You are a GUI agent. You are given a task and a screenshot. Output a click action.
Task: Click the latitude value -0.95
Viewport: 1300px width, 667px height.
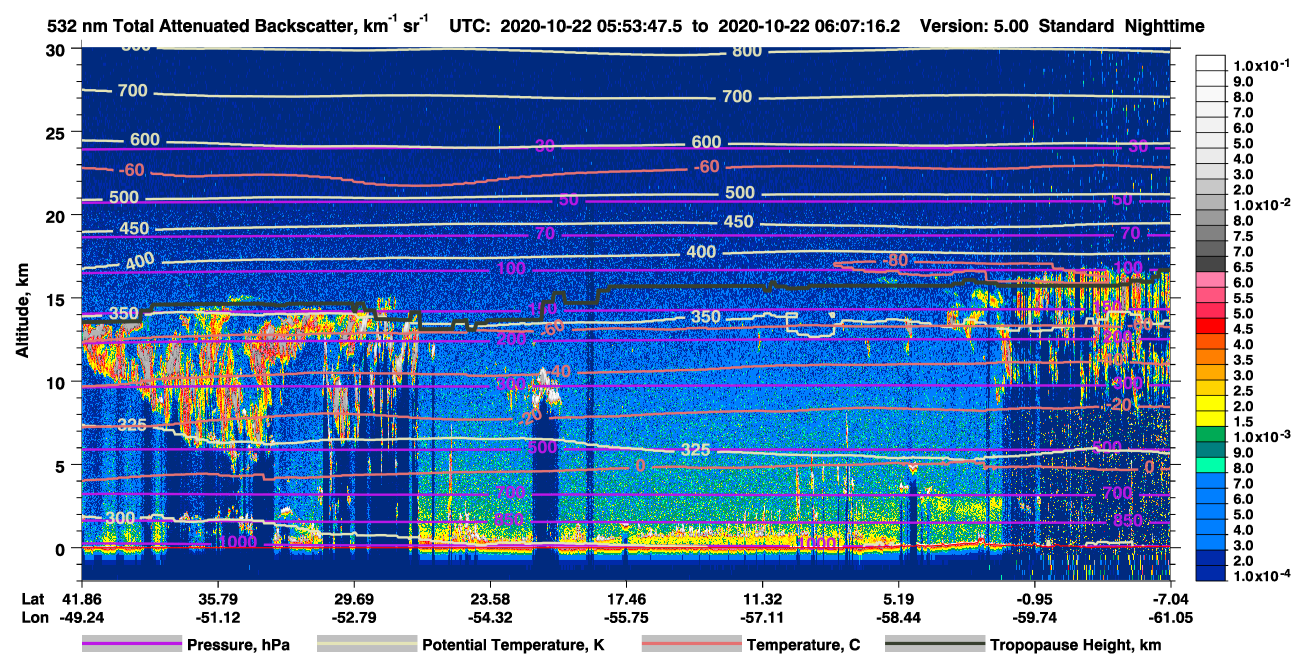coord(1036,598)
